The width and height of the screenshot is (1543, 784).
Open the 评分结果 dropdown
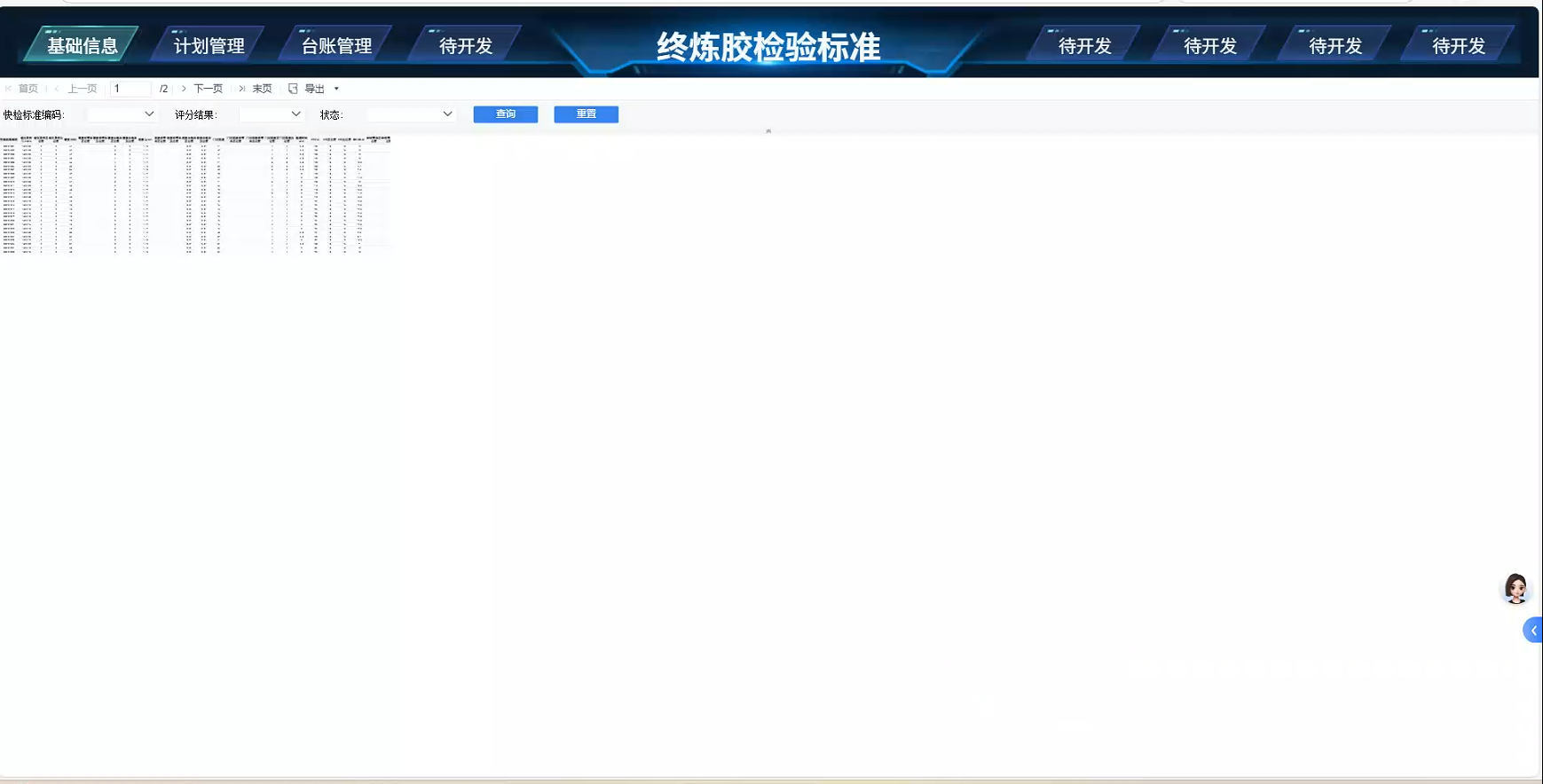[x=272, y=114]
